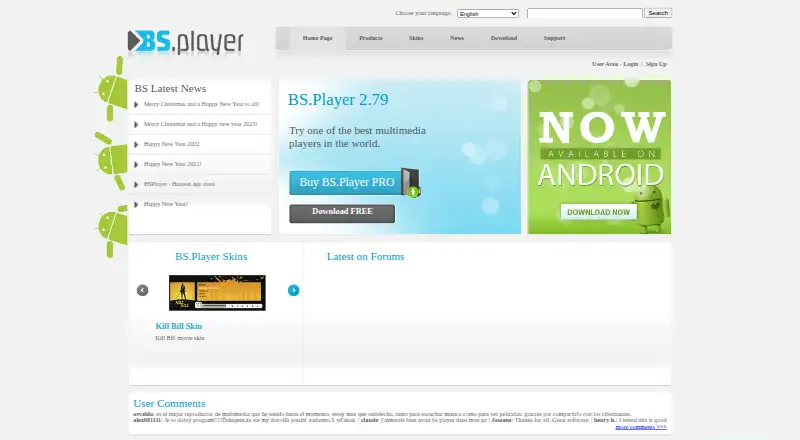
Task: Open the Kill Bill skin thumbnail
Action: coord(217,292)
